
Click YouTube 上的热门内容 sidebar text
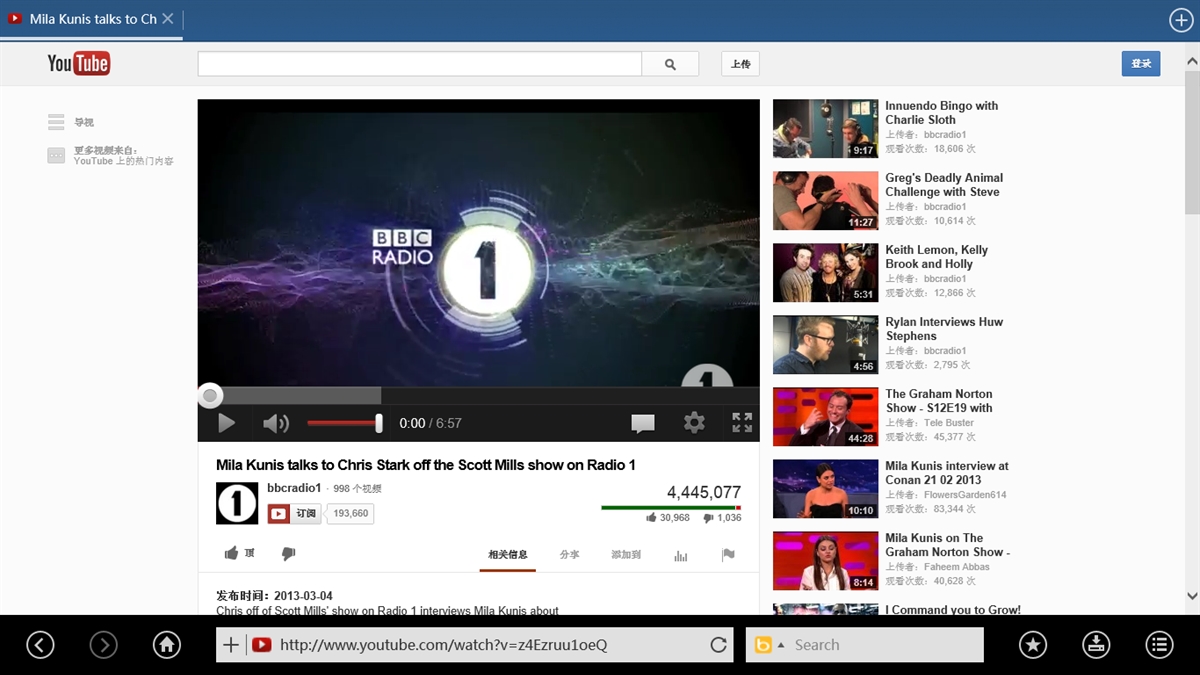(x=123, y=161)
